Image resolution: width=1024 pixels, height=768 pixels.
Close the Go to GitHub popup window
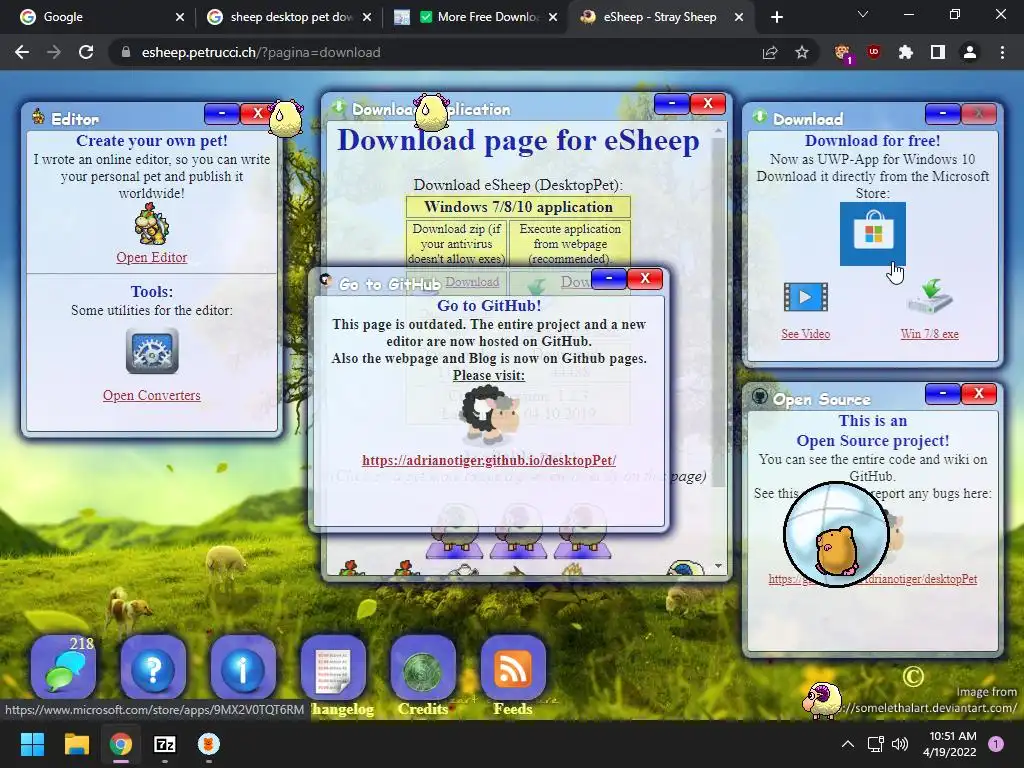[x=645, y=278]
